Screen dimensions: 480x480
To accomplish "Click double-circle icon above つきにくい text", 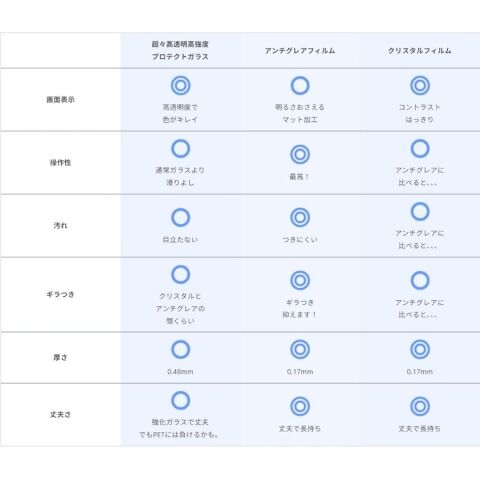I will click(x=300, y=217).
